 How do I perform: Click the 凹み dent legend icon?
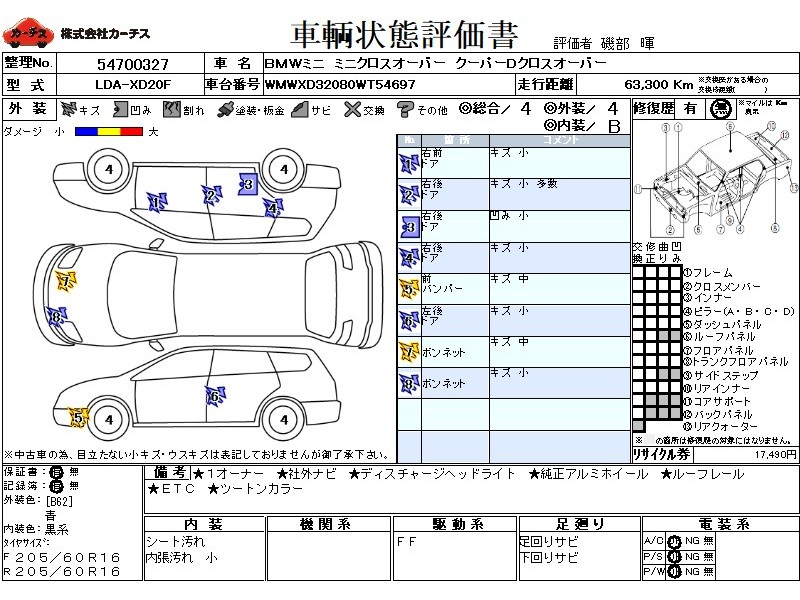(120, 109)
